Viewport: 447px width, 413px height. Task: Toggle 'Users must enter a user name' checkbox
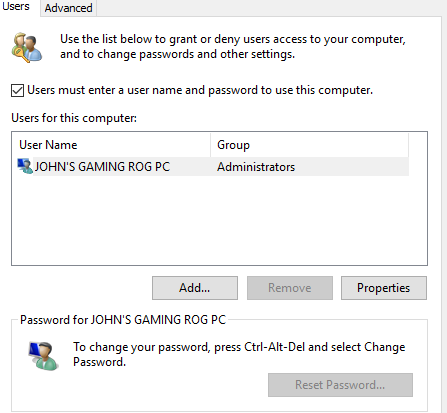pyautogui.click(x=17, y=90)
